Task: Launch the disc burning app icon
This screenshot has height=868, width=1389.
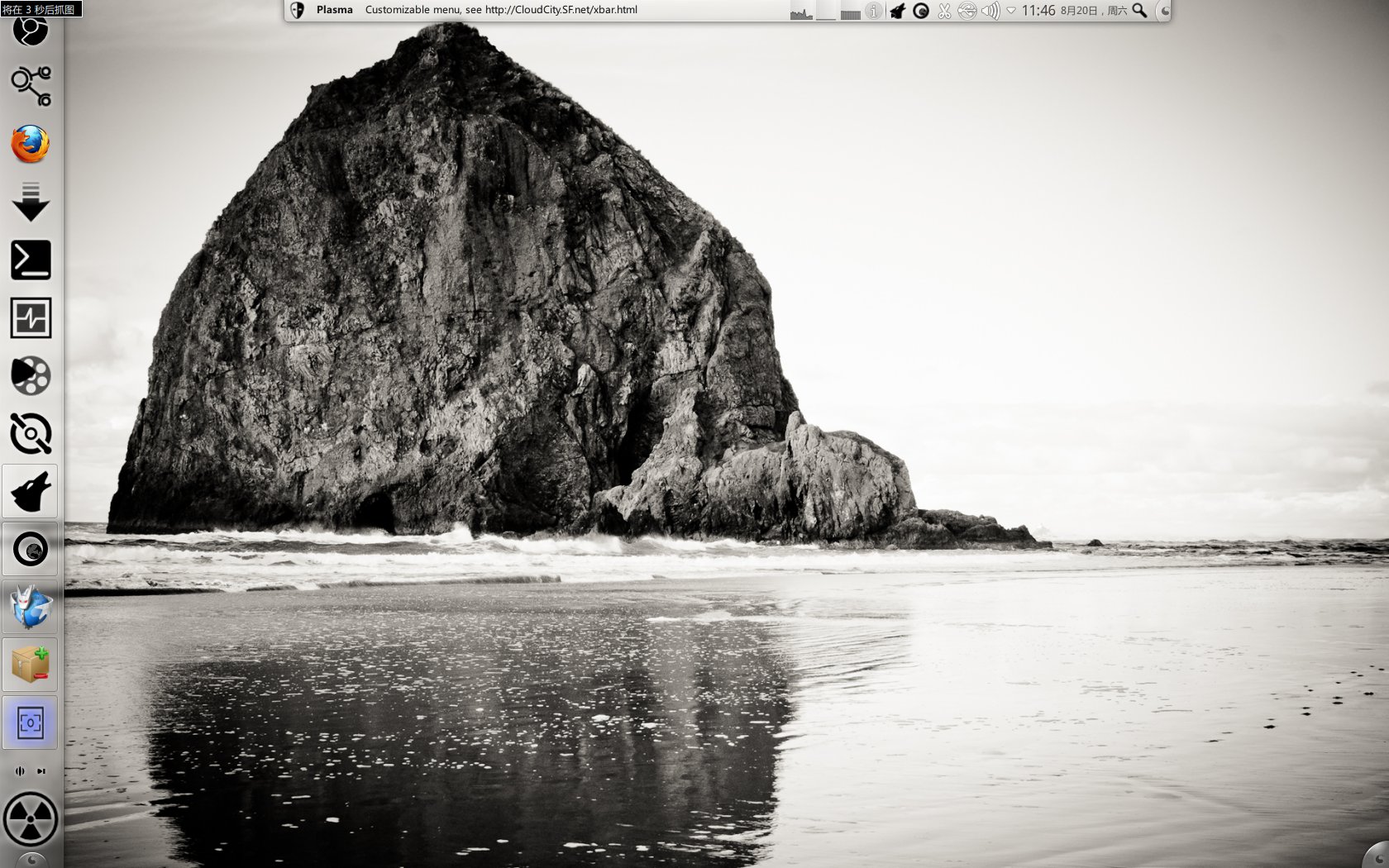Action: [31, 433]
